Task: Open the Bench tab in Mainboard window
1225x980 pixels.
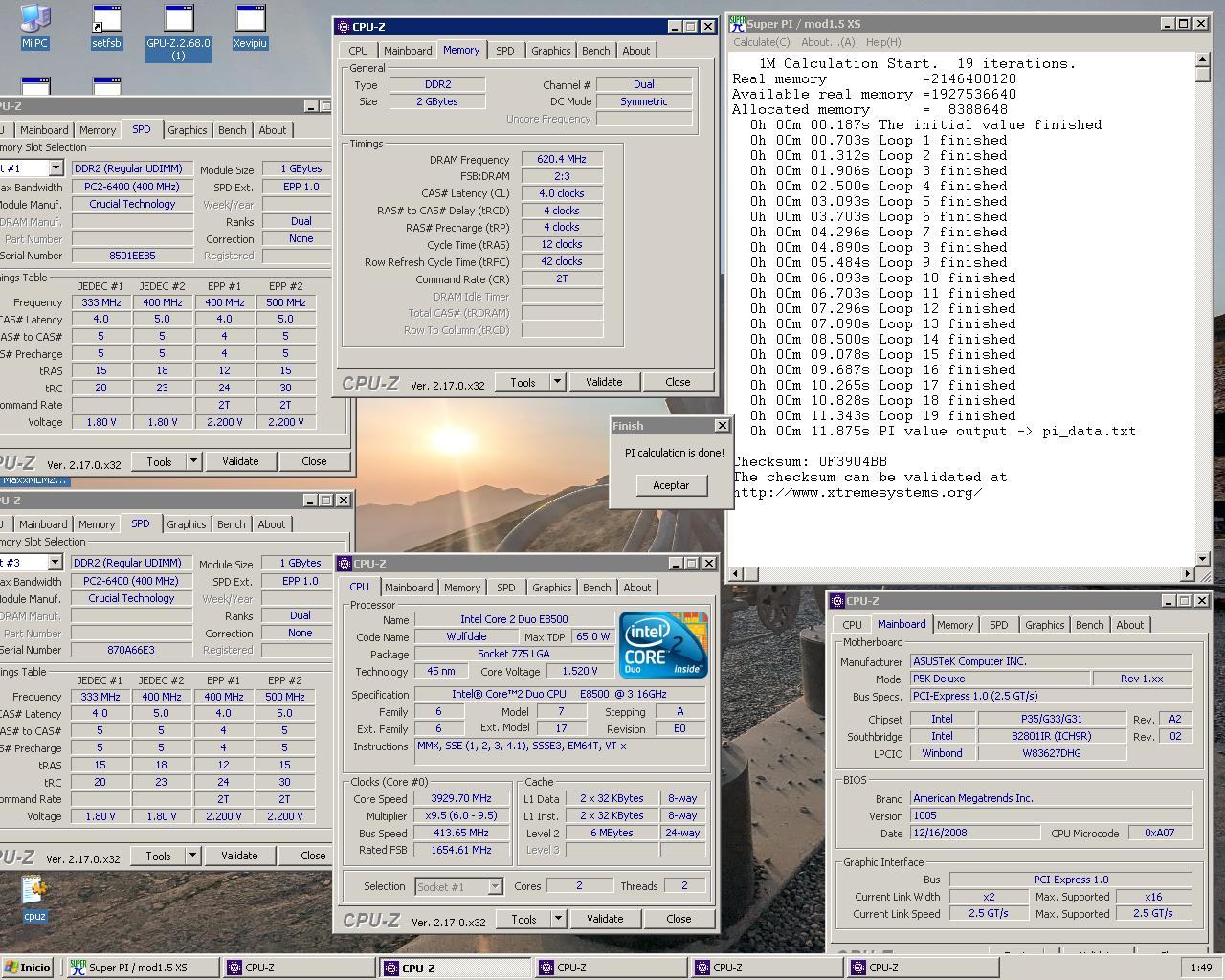Action: coord(1089,625)
